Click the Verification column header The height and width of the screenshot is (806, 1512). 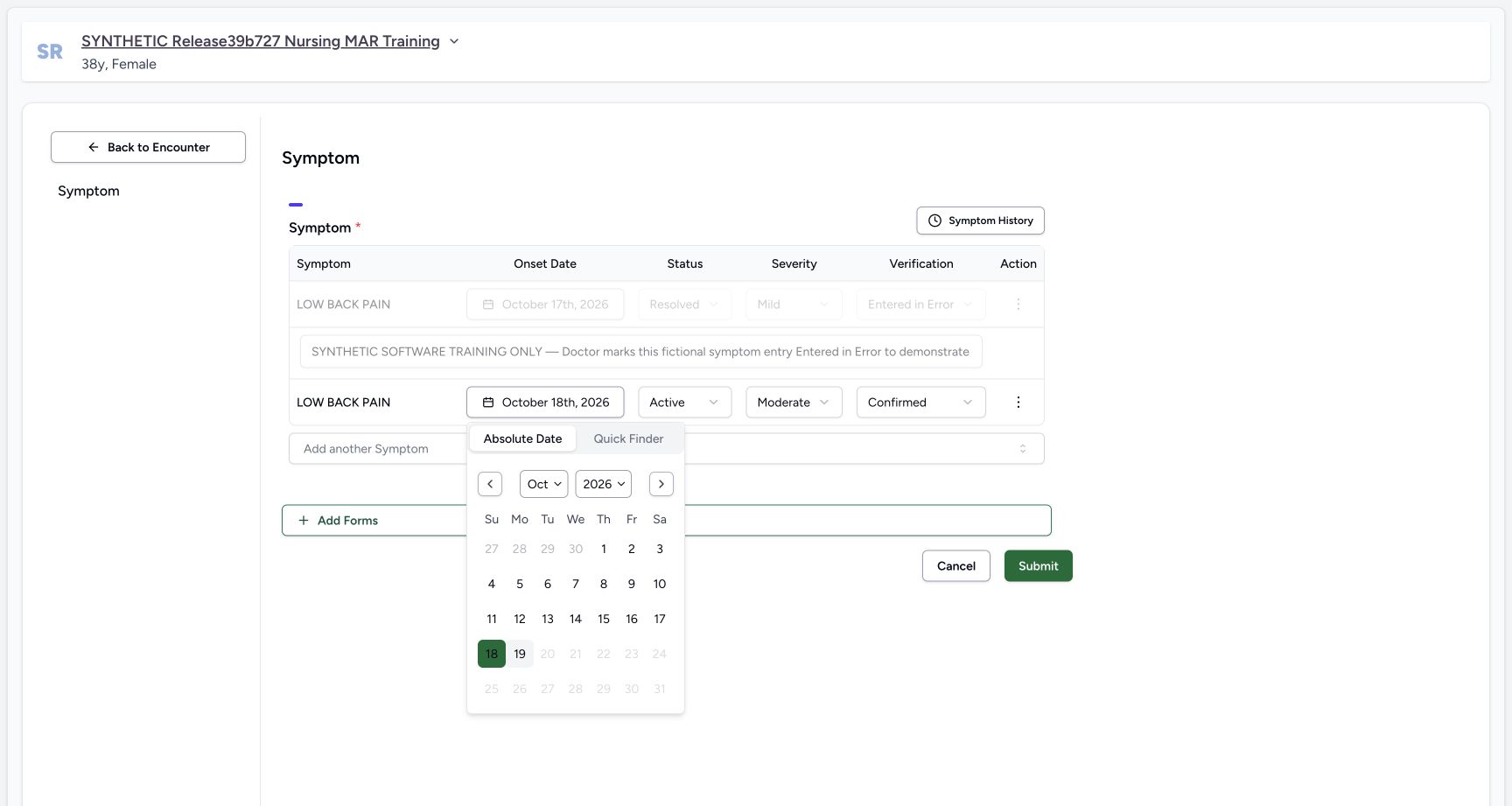pyautogui.click(x=920, y=263)
